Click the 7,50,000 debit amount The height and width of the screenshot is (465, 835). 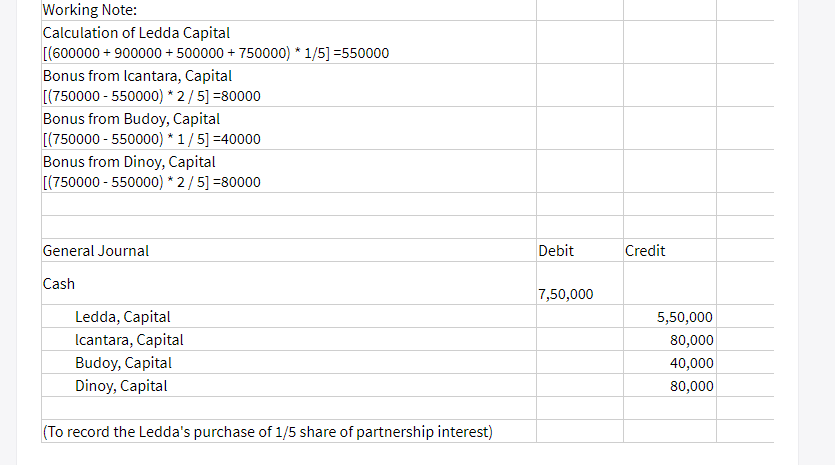[565, 294]
